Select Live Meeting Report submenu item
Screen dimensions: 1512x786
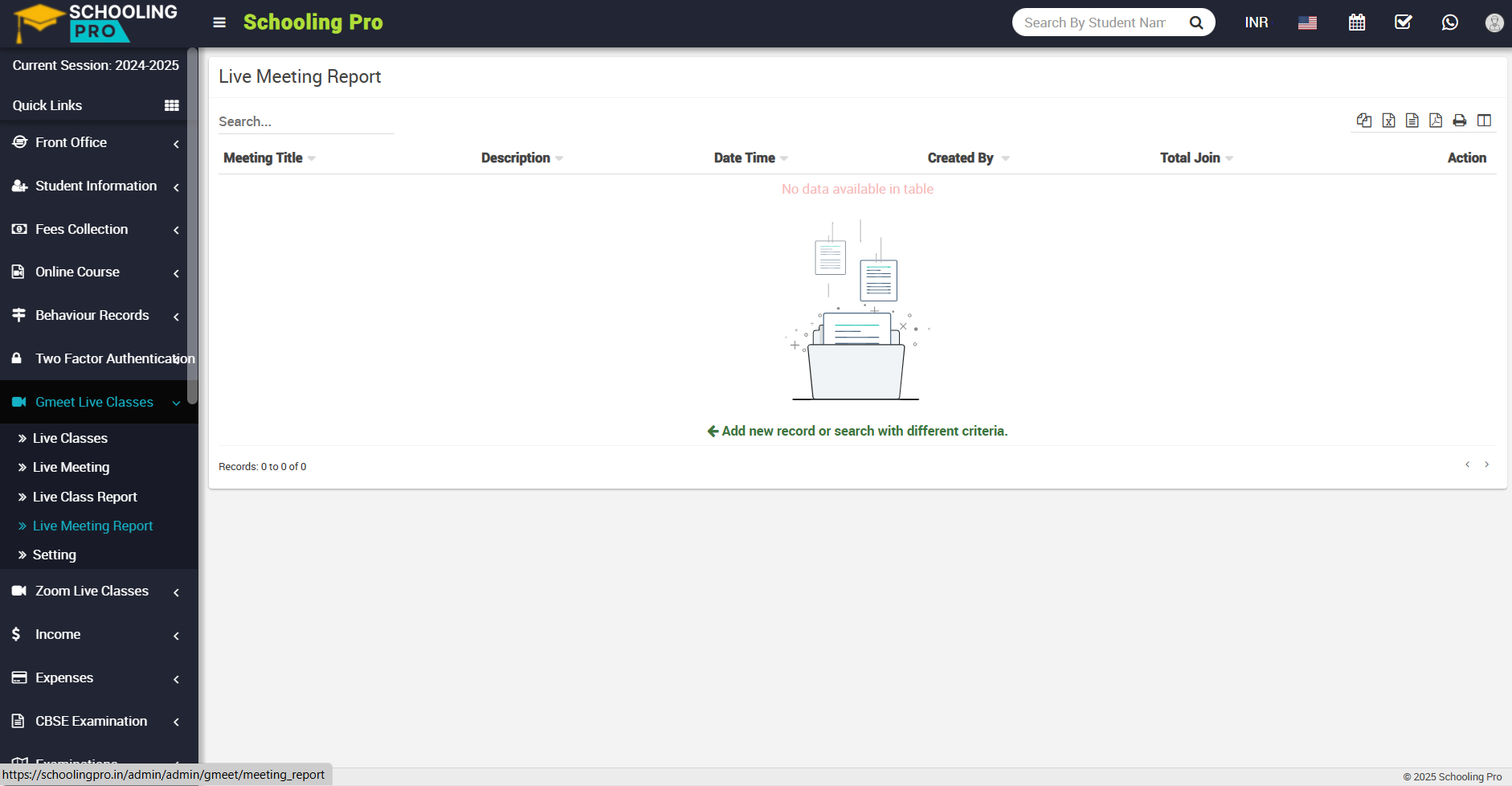(x=92, y=526)
